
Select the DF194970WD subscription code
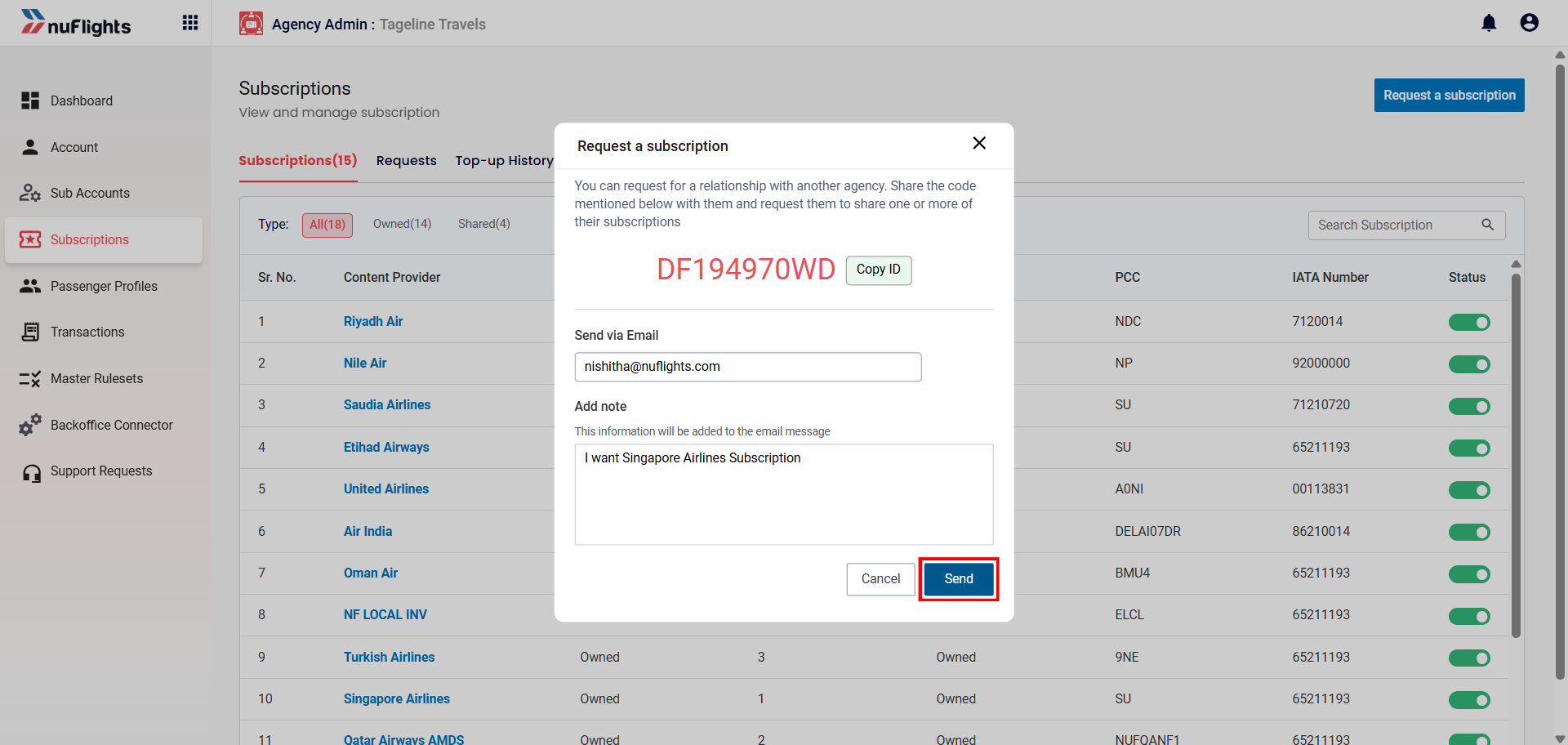tap(746, 270)
